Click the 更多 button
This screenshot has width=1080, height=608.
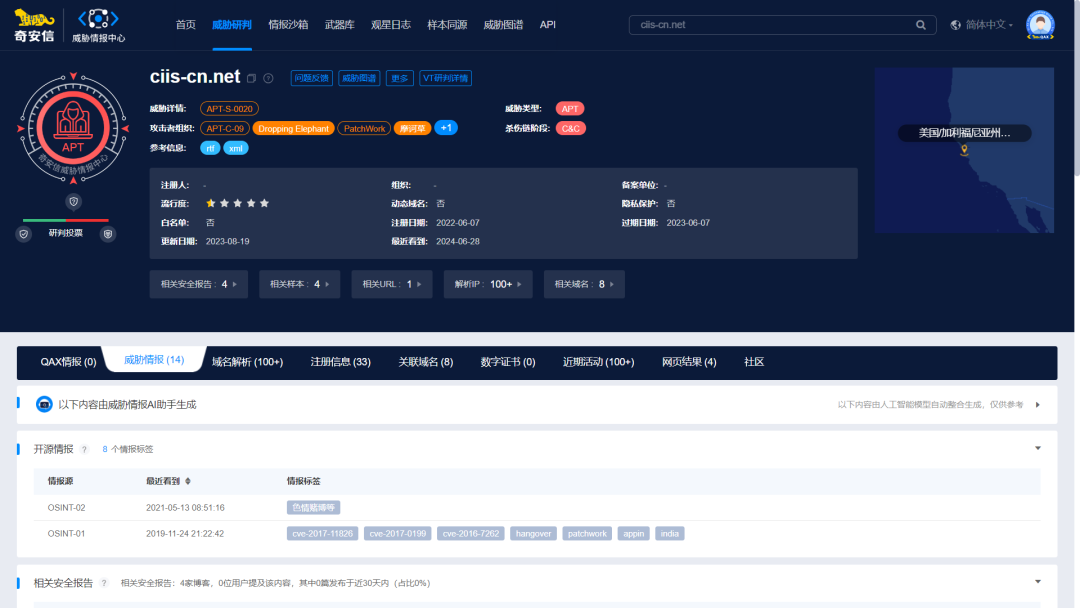coord(399,78)
